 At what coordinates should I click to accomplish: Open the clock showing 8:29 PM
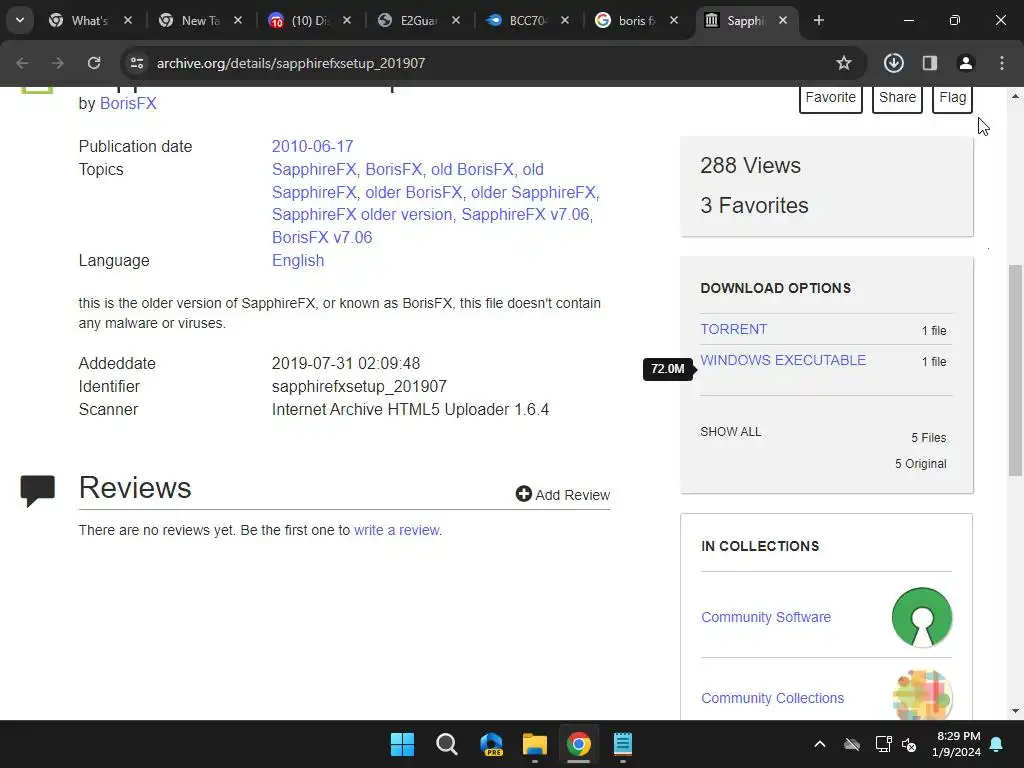956,744
